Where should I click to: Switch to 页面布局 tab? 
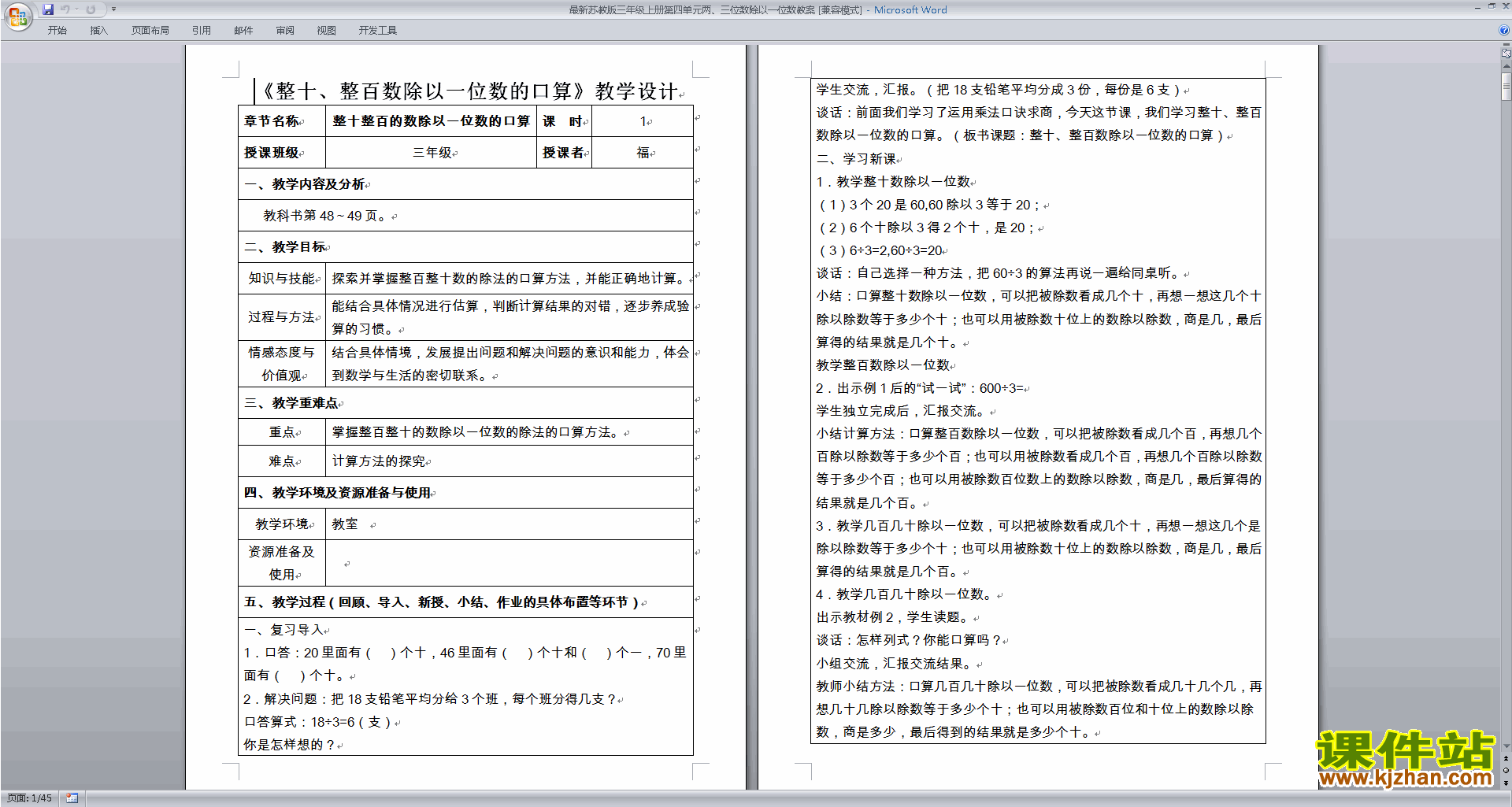pyautogui.click(x=150, y=31)
